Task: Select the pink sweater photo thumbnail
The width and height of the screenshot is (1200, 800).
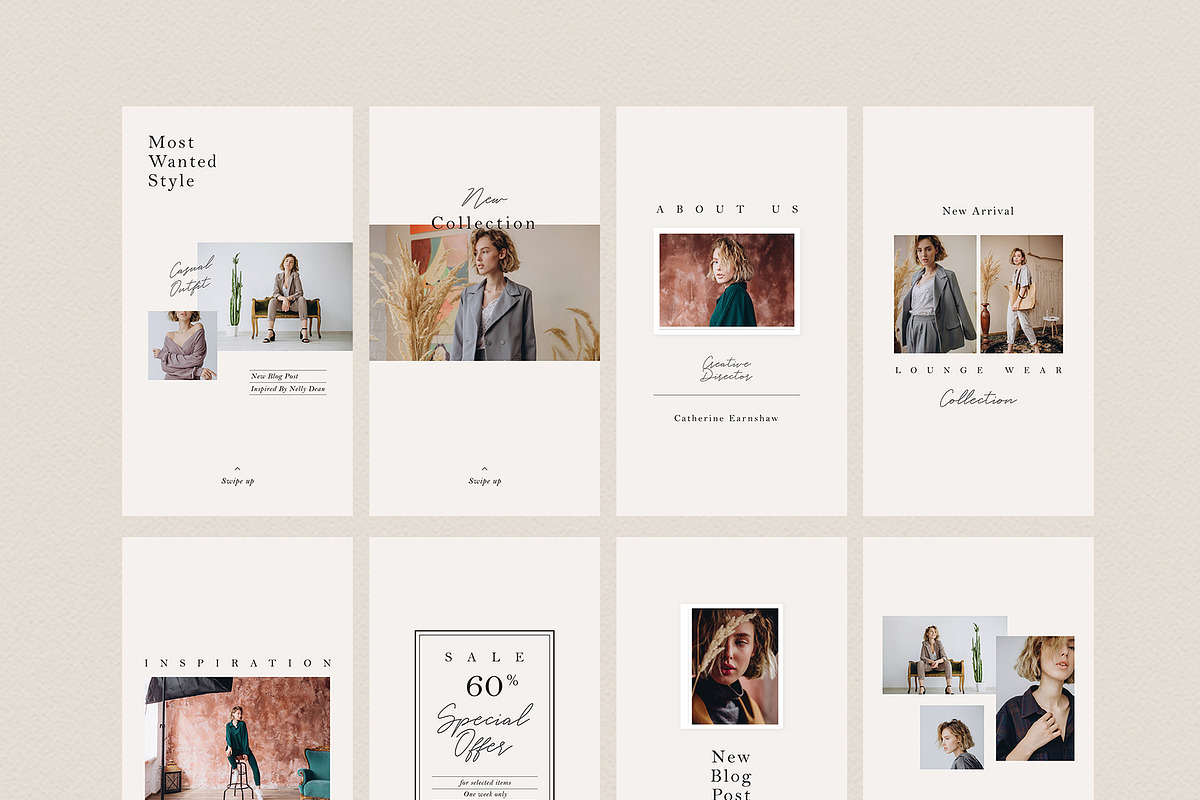Action: click(183, 345)
